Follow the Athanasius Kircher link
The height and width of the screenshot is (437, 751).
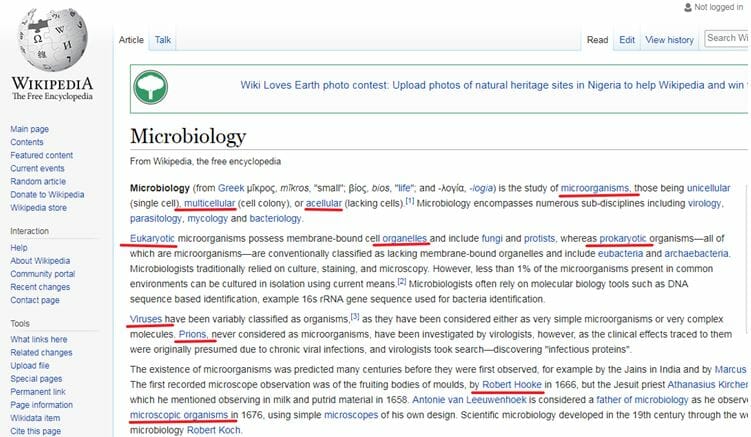[x=708, y=385]
